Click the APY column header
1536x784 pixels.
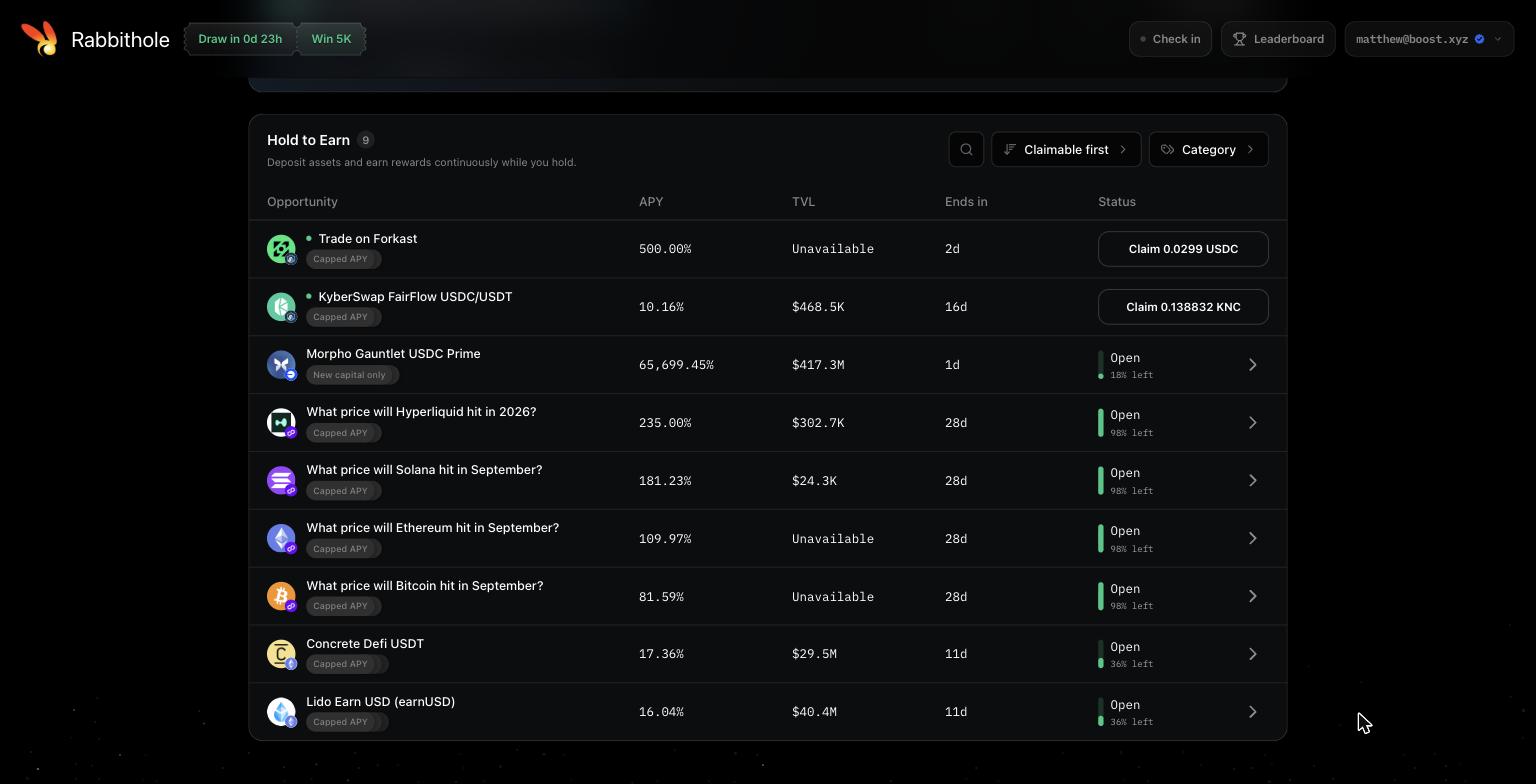point(651,202)
